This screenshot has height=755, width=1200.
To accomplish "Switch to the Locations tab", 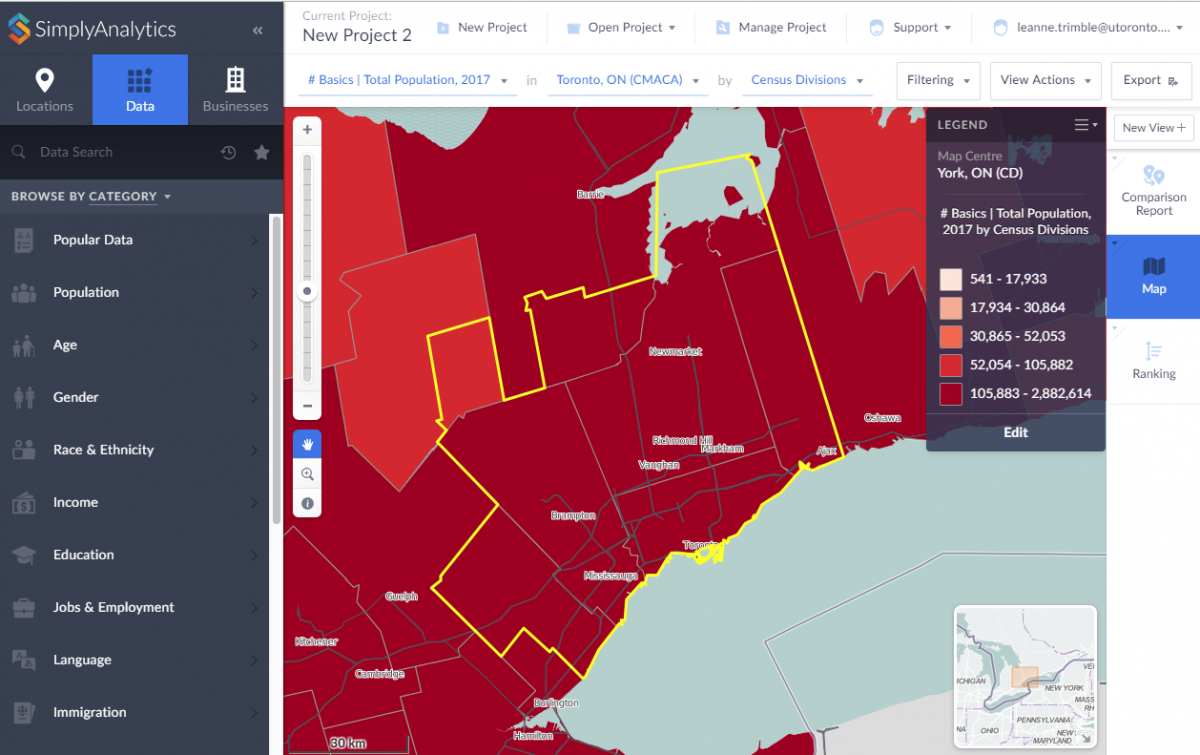I will coord(45,90).
